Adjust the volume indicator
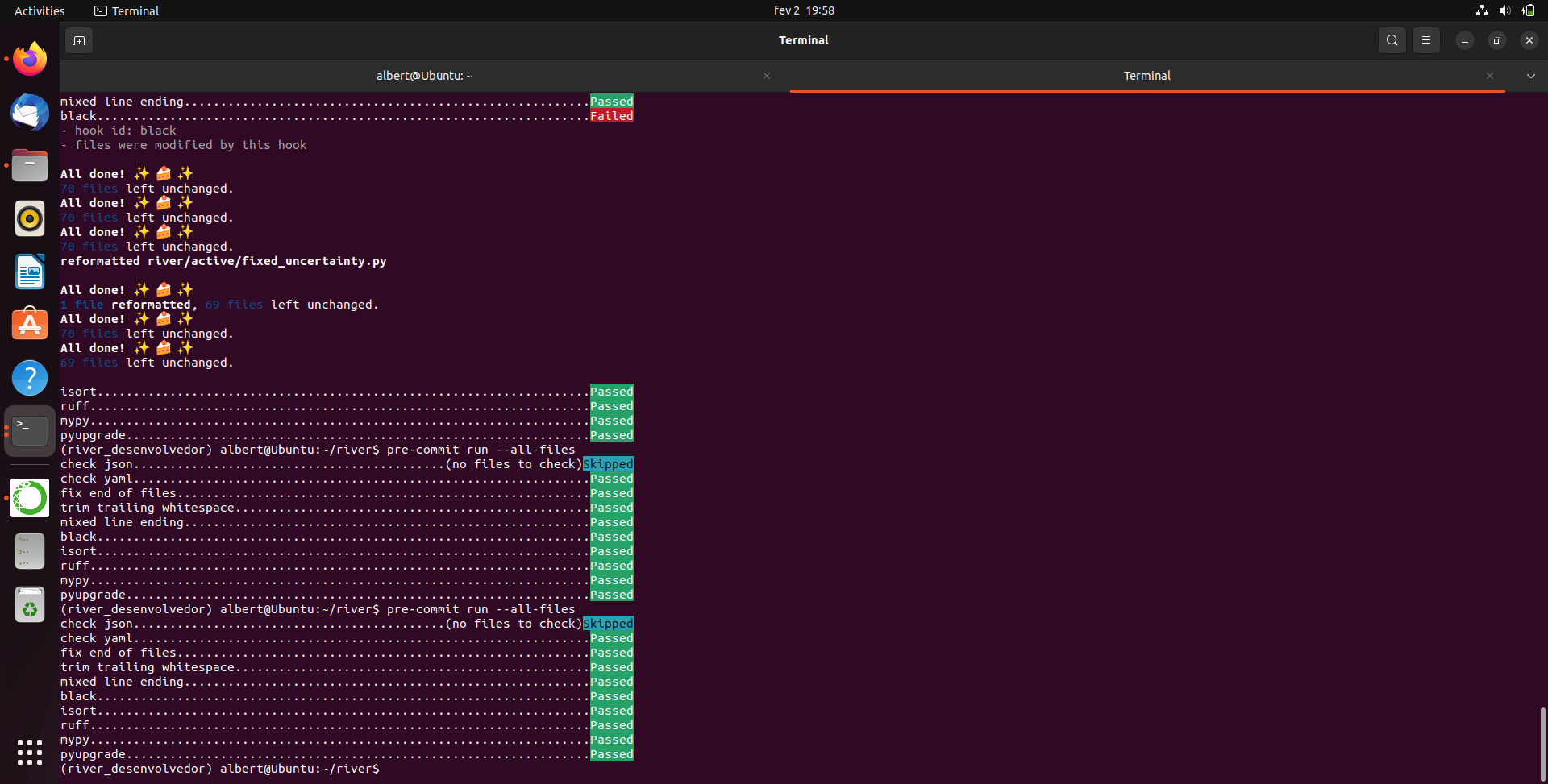 1504,10
